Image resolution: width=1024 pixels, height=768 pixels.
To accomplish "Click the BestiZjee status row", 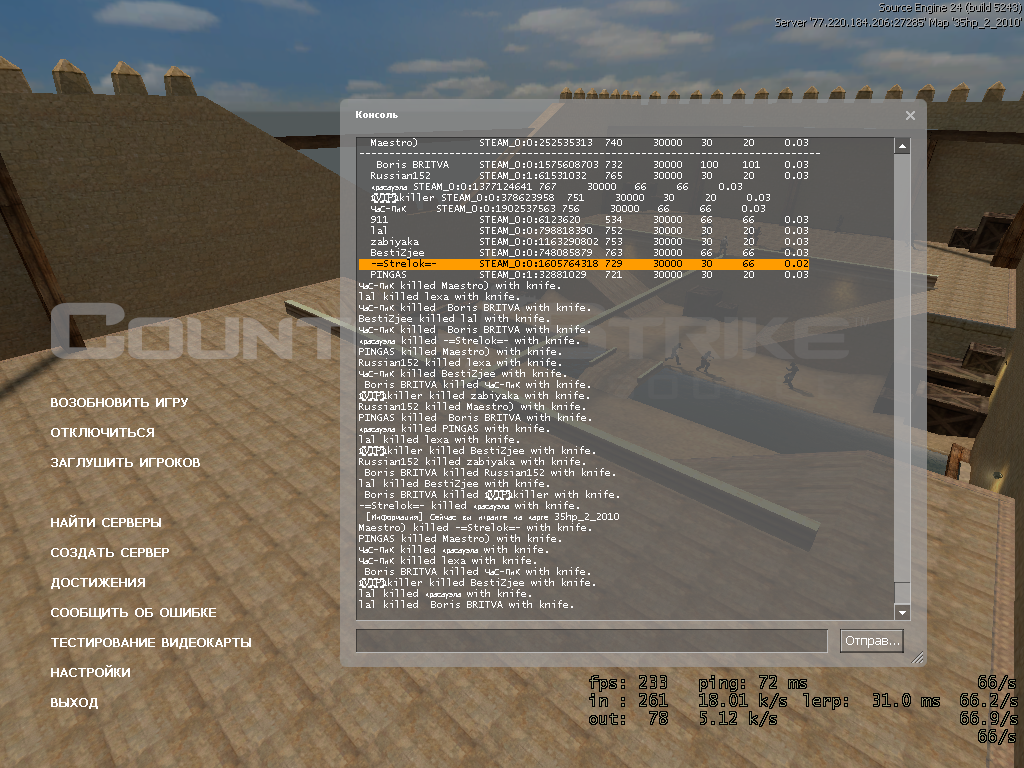I will [x=589, y=253].
